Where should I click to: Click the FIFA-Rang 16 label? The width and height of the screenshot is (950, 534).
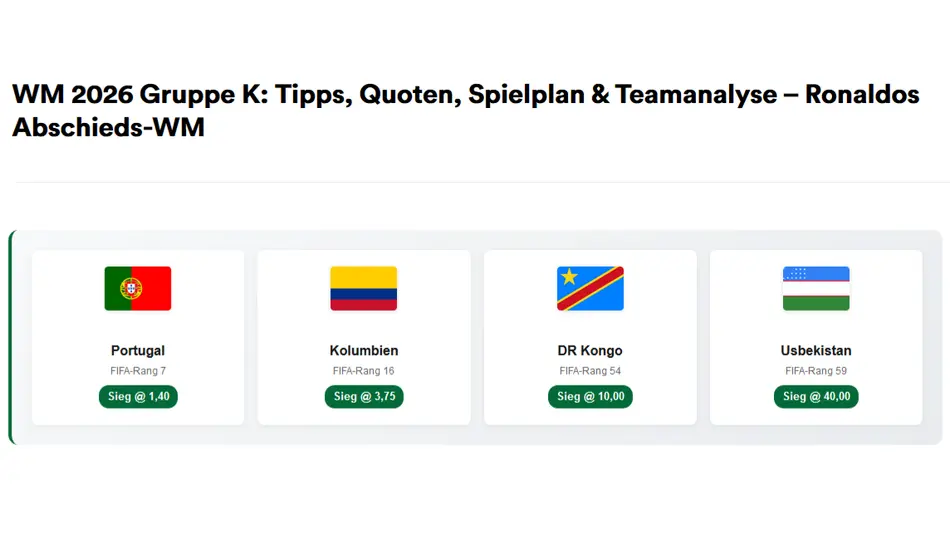(364, 371)
